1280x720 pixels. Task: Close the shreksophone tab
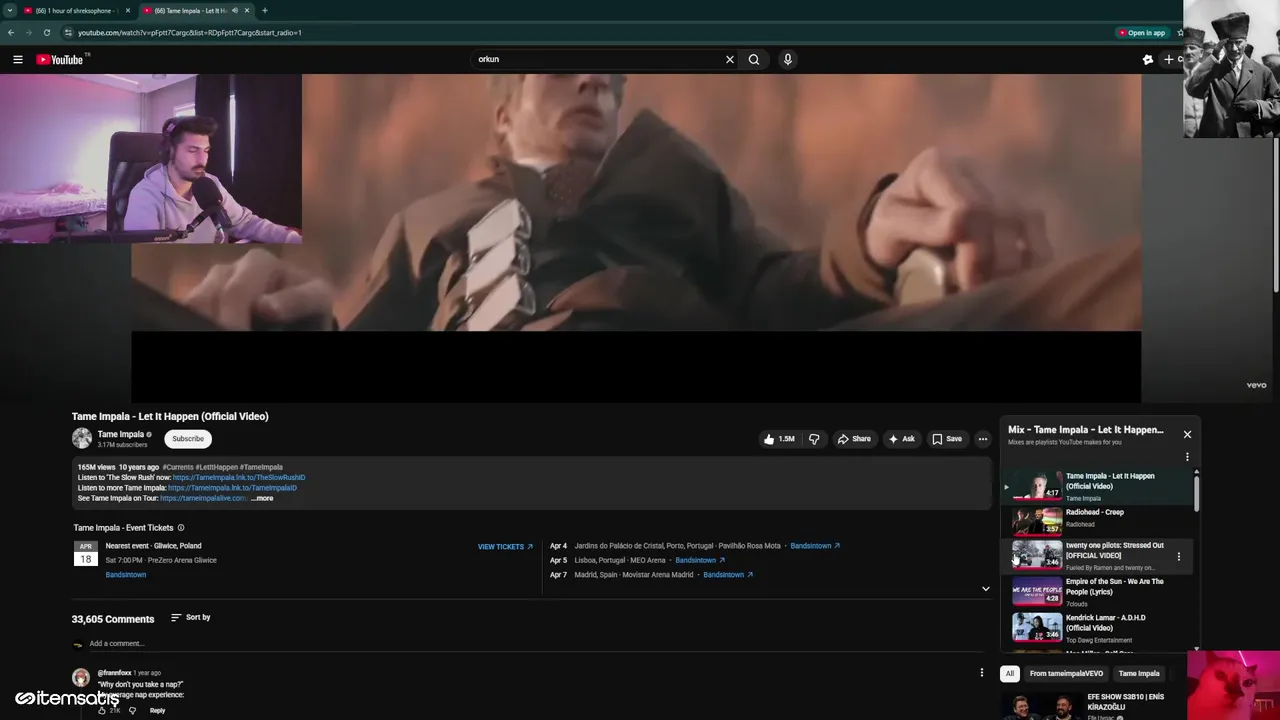tap(128, 10)
